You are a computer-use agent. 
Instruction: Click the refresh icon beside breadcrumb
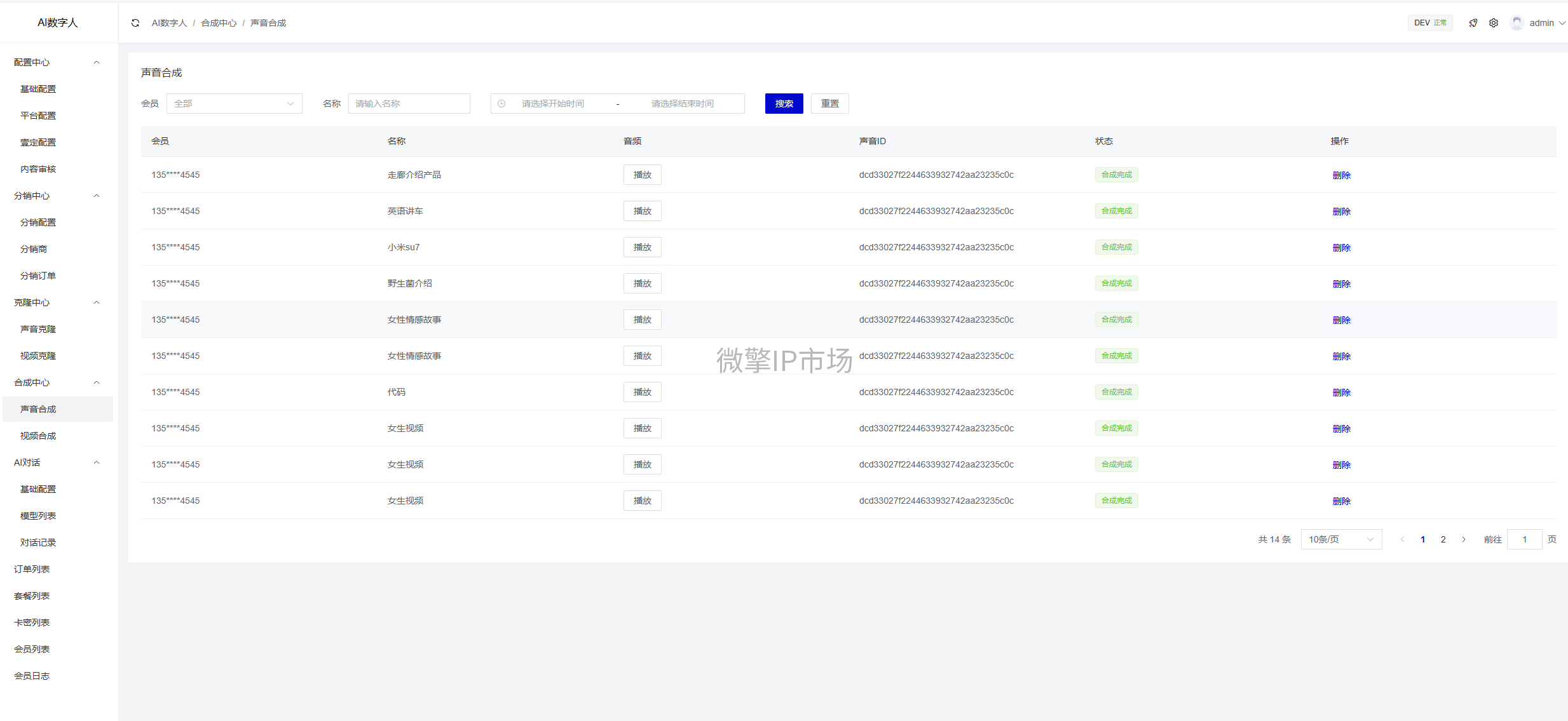tap(135, 23)
